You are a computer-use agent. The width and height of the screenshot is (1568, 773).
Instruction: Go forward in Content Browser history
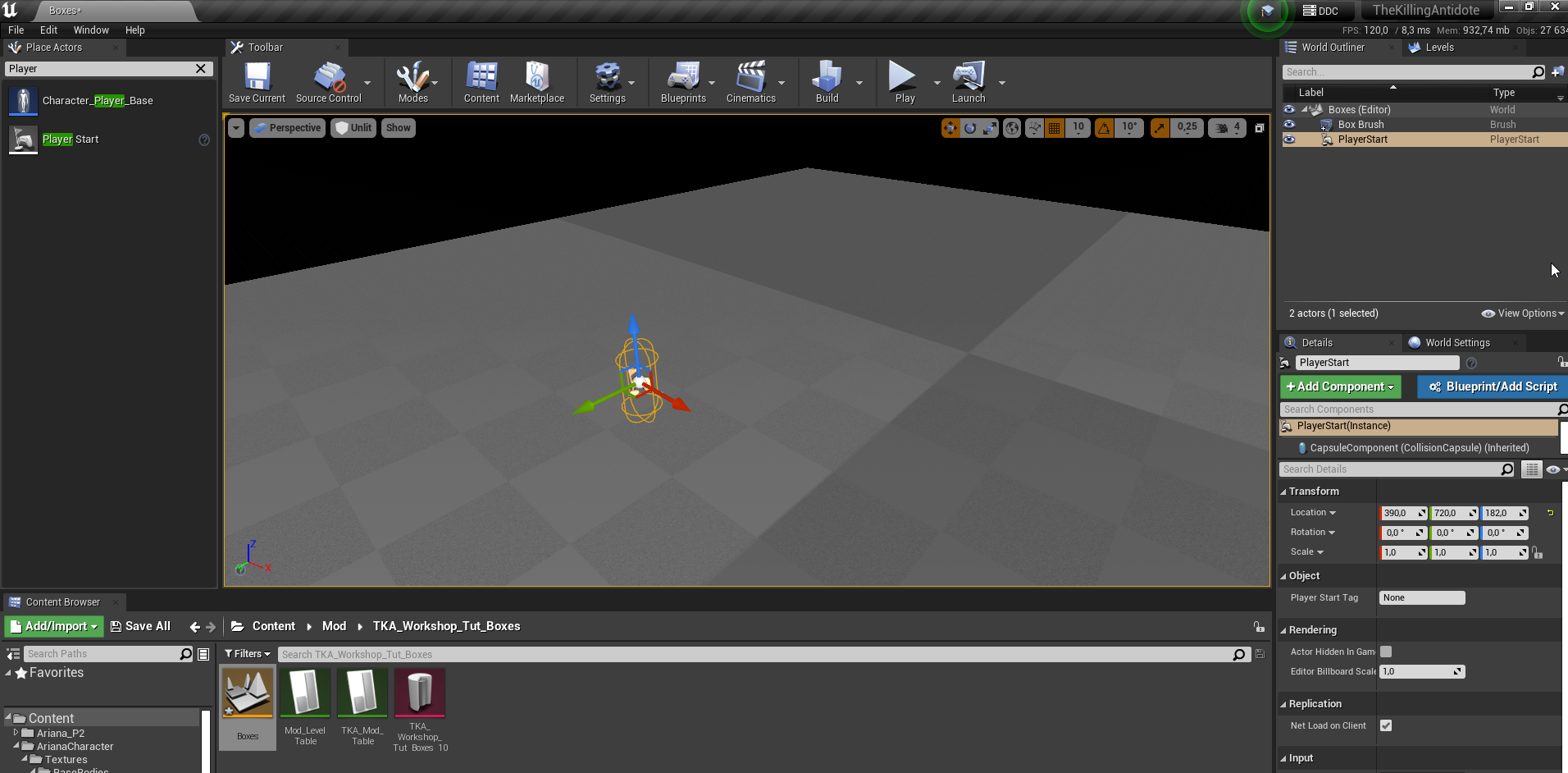[211, 627]
